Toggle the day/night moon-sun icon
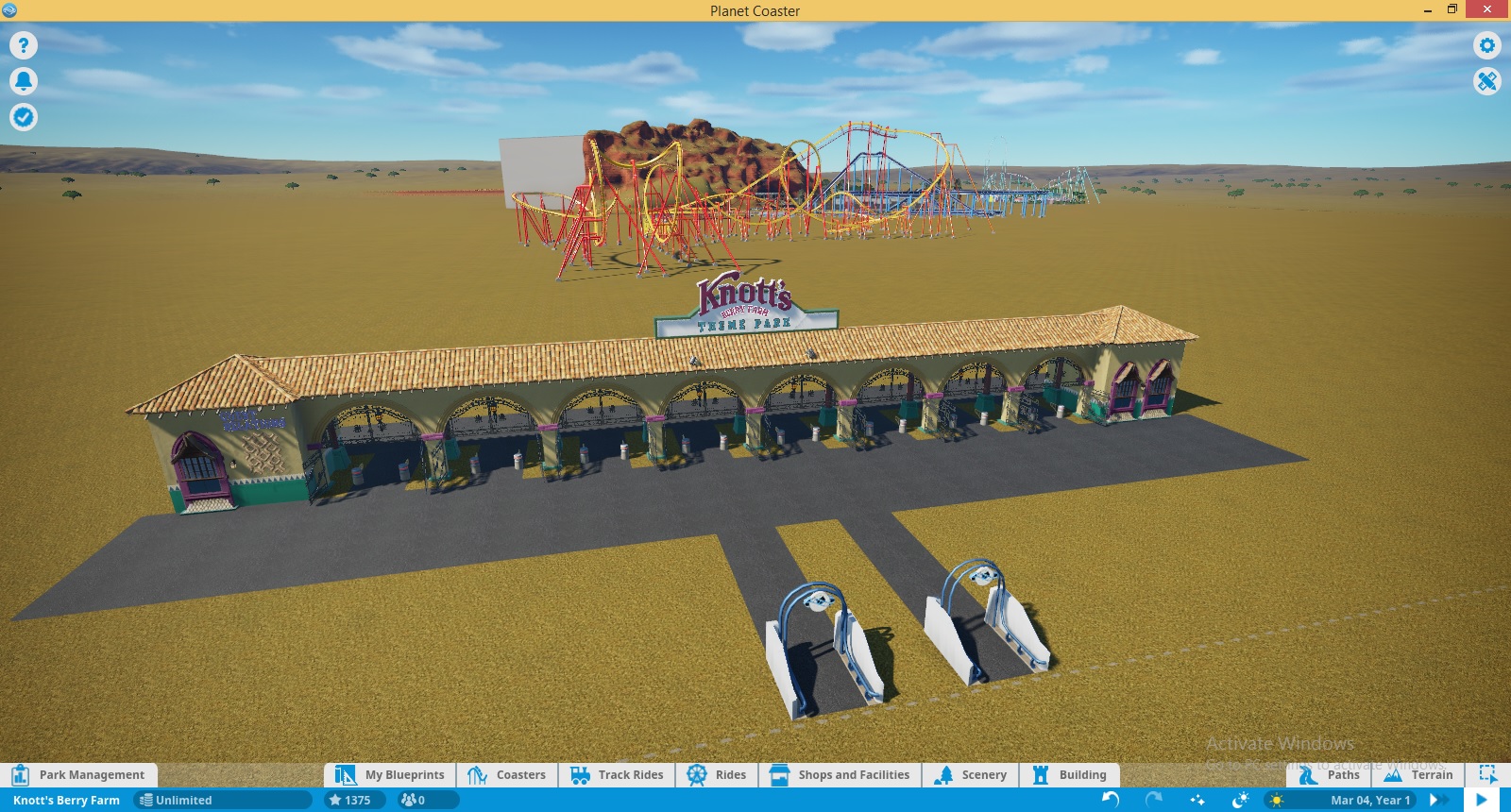This screenshot has width=1511, height=812. coord(1241,800)
